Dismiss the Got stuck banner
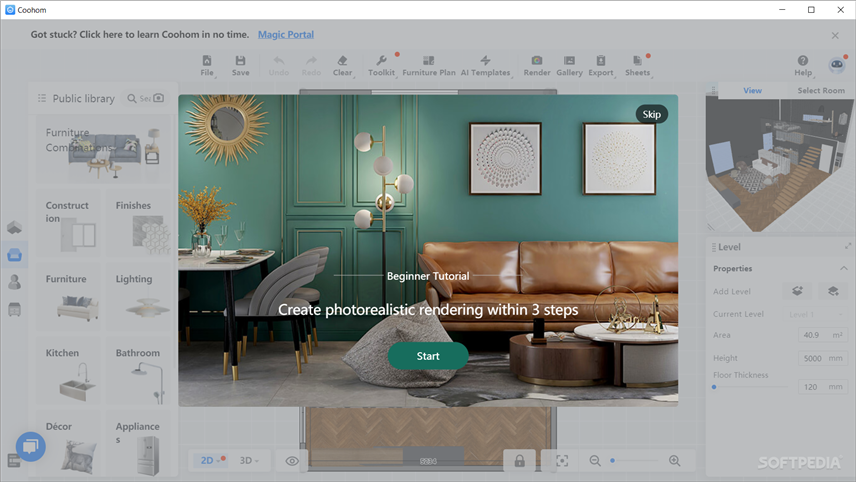Image resolution: width=856 pixels, height=482 pixels. coord(835,35)
